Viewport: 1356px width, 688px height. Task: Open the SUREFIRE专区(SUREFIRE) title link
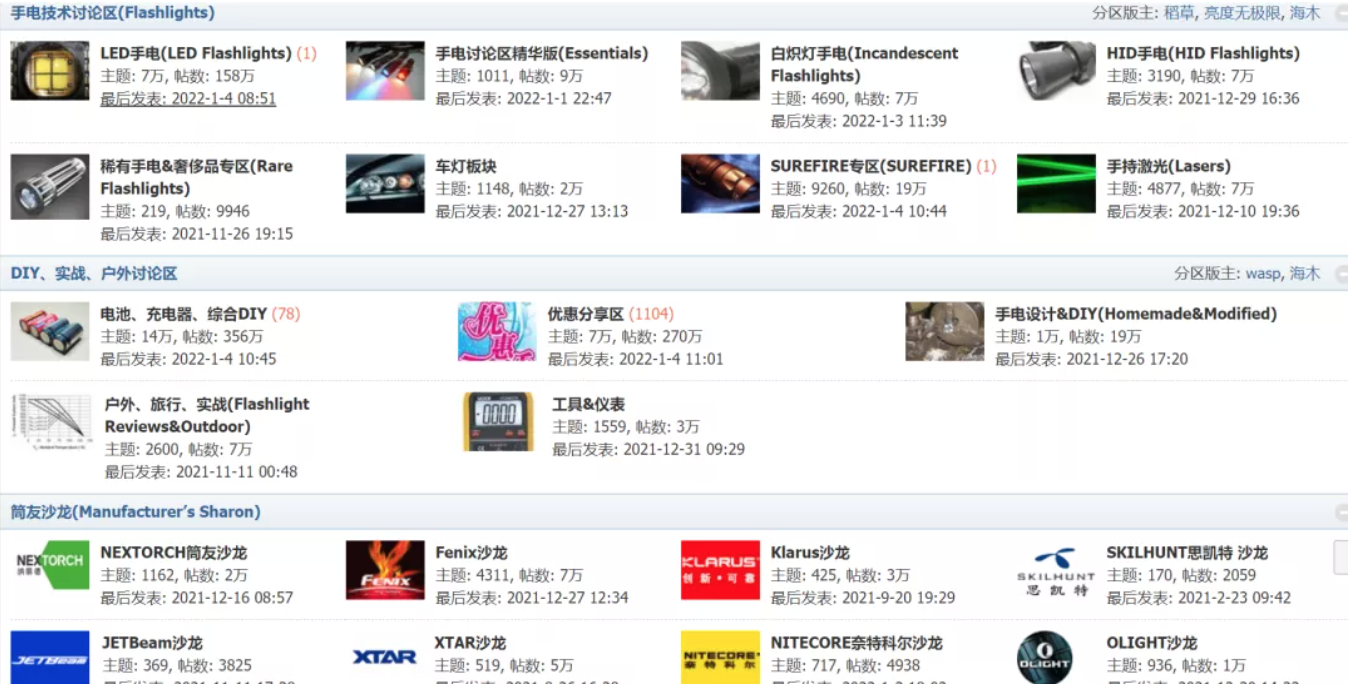pyautogui.click(x=871, y=166)
